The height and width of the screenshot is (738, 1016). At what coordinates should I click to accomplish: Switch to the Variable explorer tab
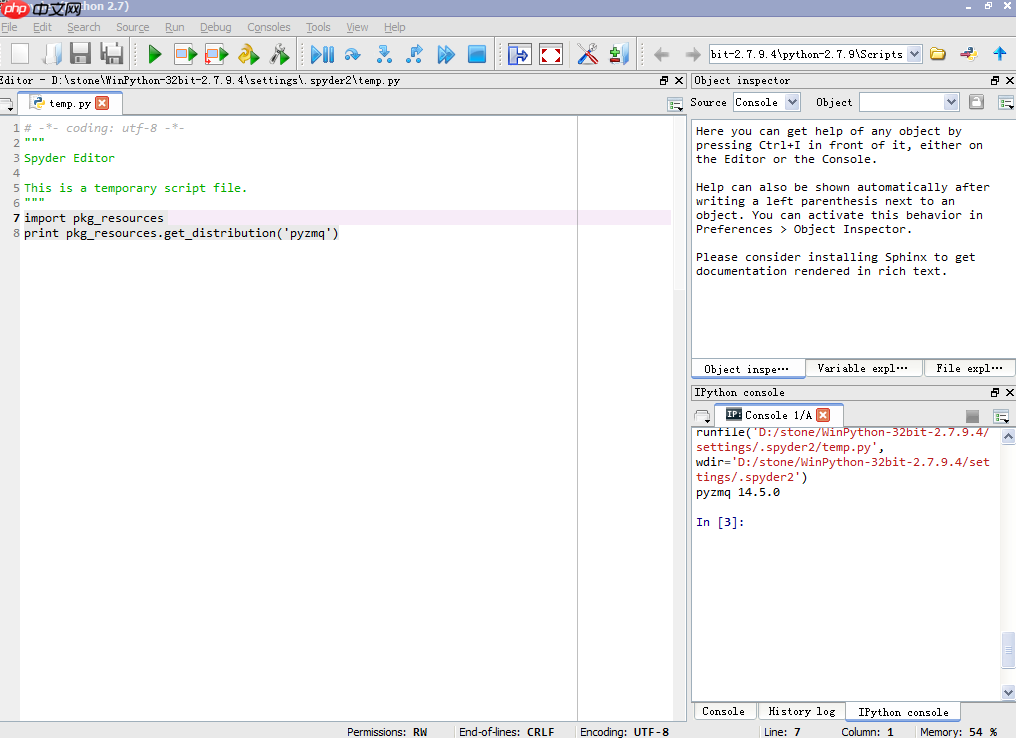click(x=863, y=369)
